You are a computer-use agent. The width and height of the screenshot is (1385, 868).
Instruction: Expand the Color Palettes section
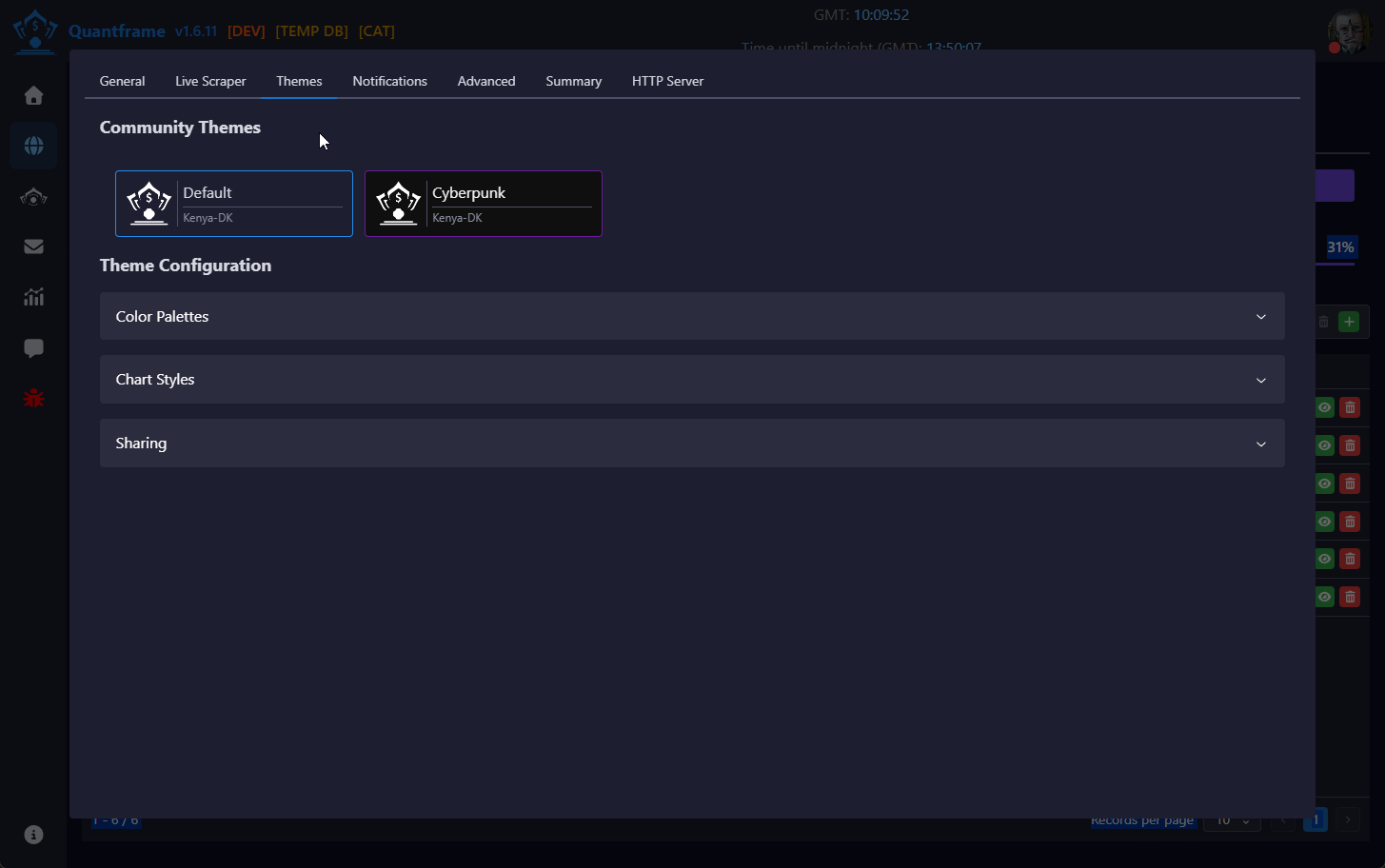(x=692, y=316)
